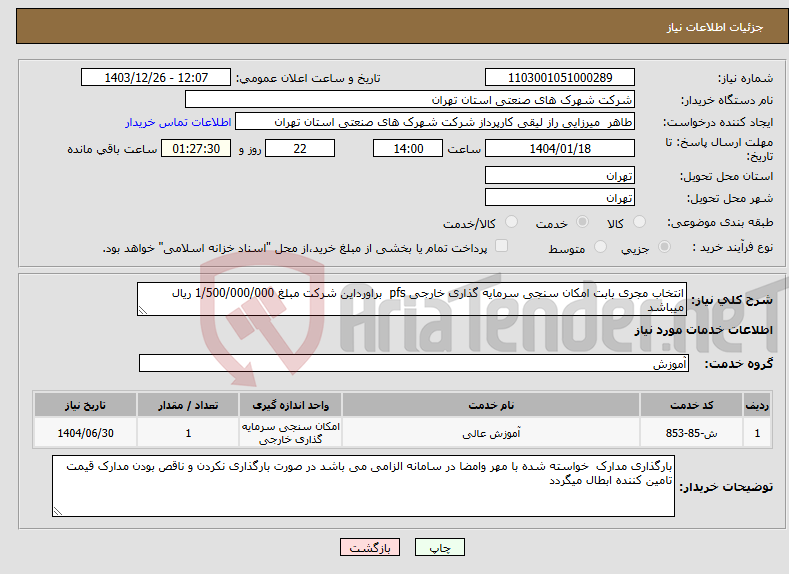Click the نام خدمت column header
789x574 pixels.
pos(491,405)
